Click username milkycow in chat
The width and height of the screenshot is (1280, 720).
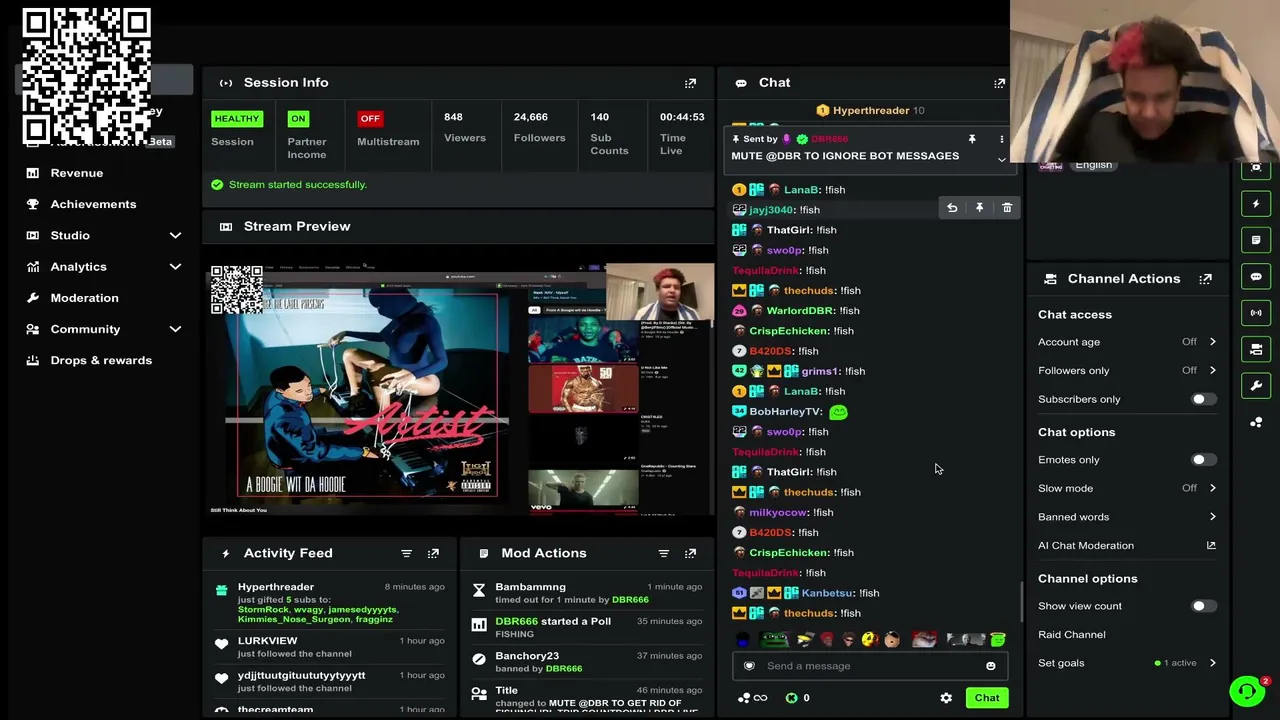[777, 512]
